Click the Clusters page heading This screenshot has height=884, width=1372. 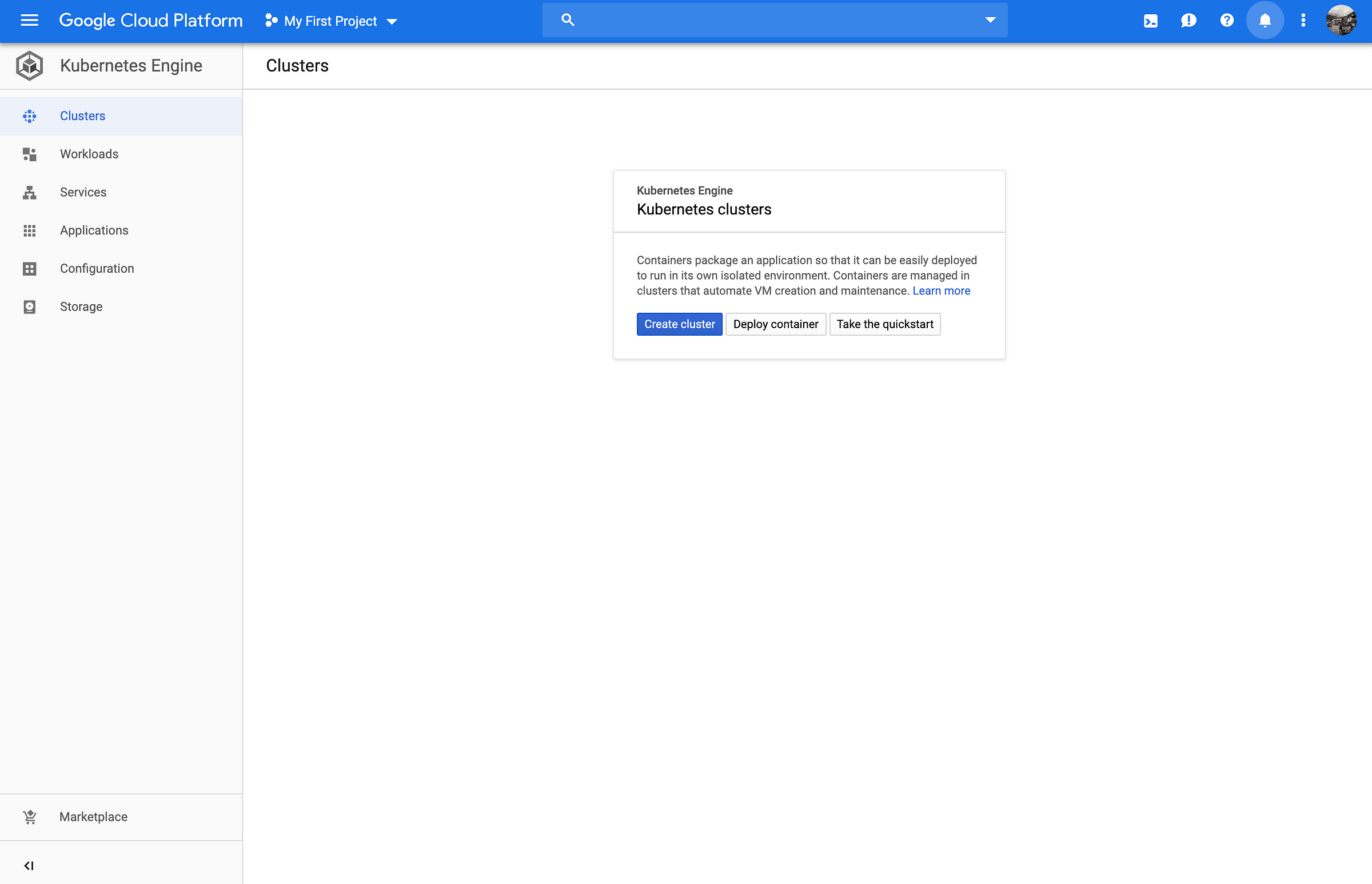point(297,65)
